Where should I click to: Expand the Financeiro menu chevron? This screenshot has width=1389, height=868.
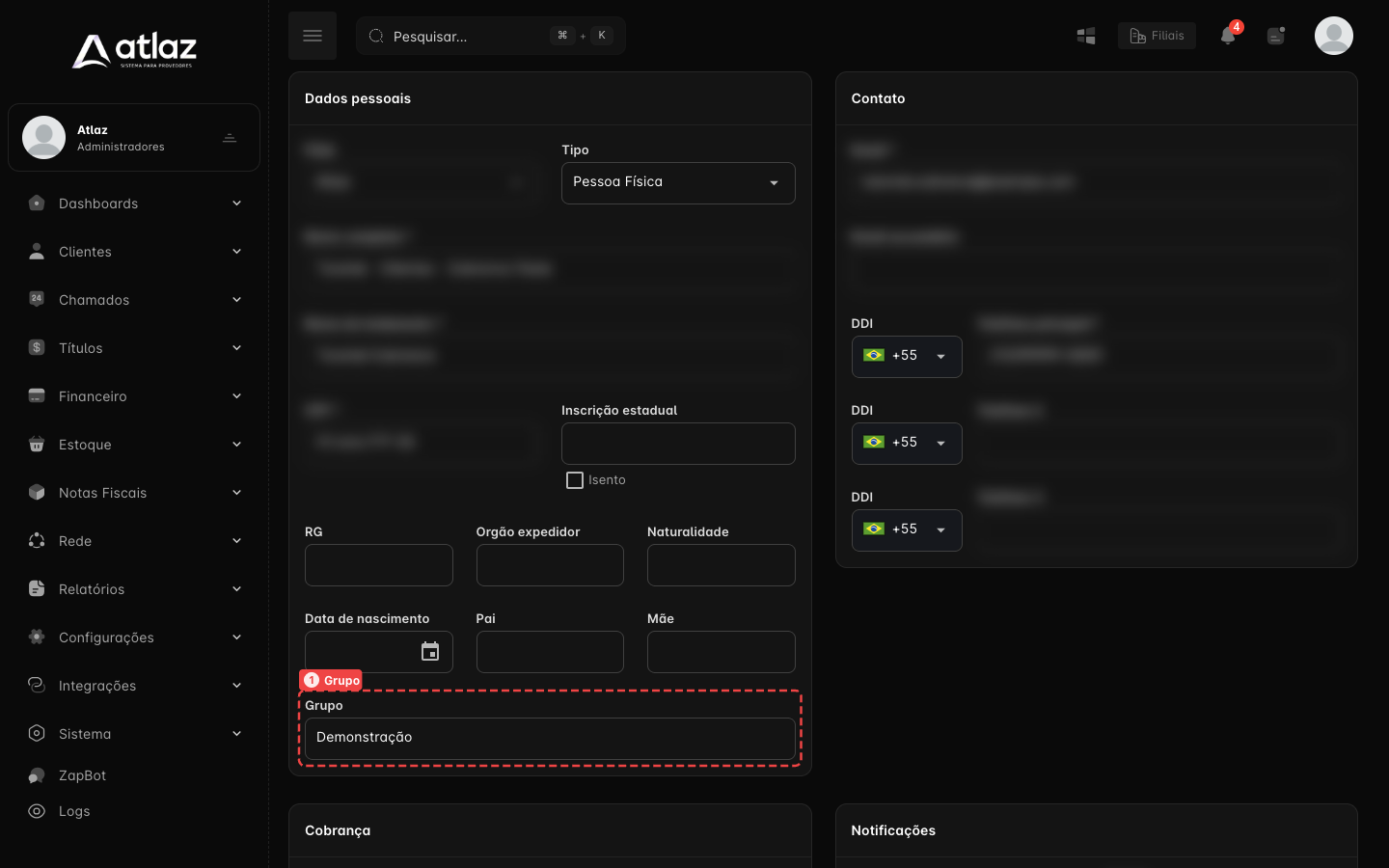pos(236,396)
